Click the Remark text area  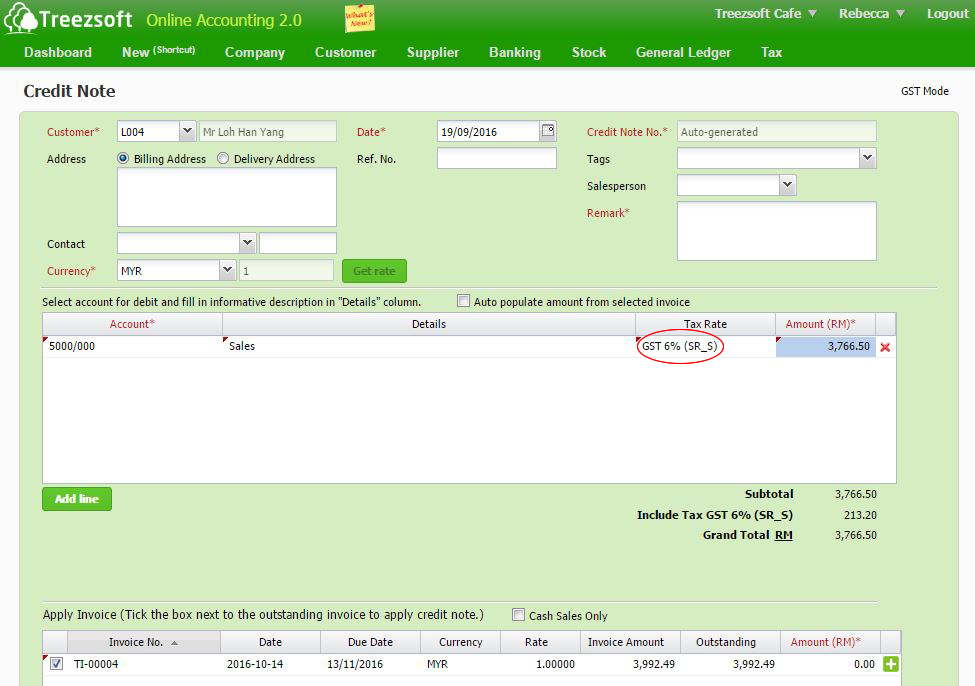click(x=776, y=230)
